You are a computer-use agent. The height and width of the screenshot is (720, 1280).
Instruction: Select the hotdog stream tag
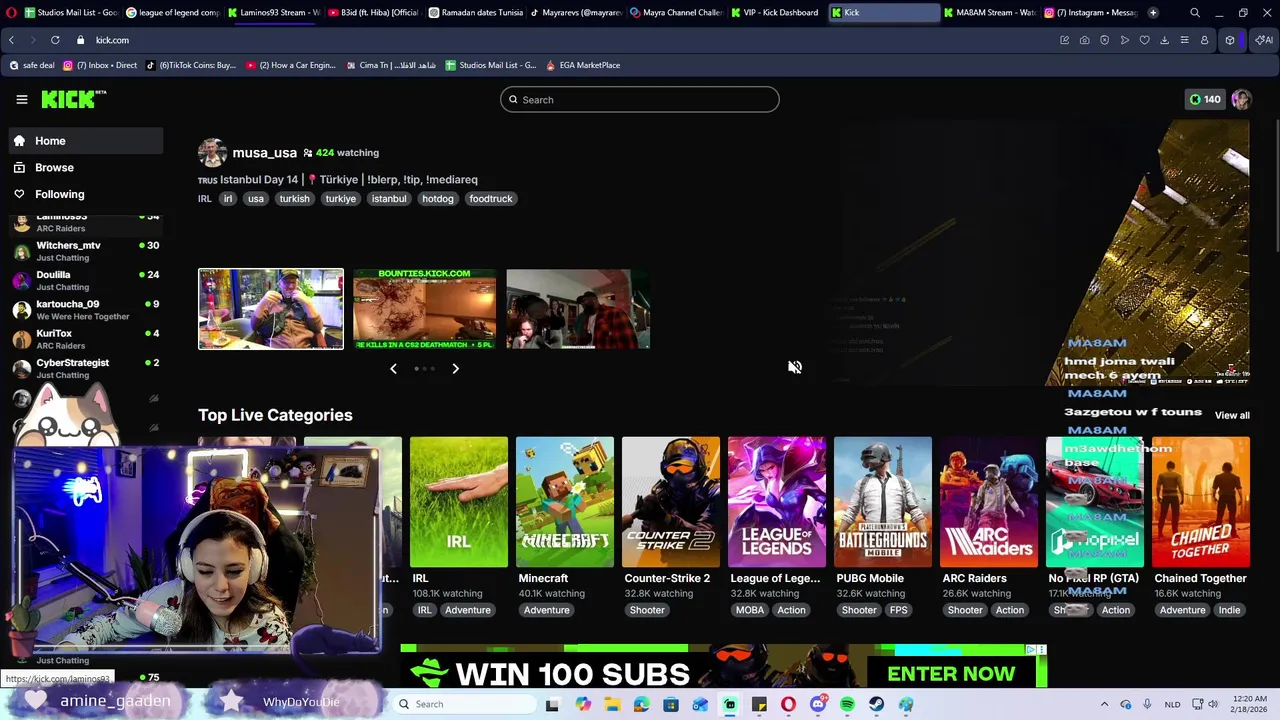coord(437,199)
